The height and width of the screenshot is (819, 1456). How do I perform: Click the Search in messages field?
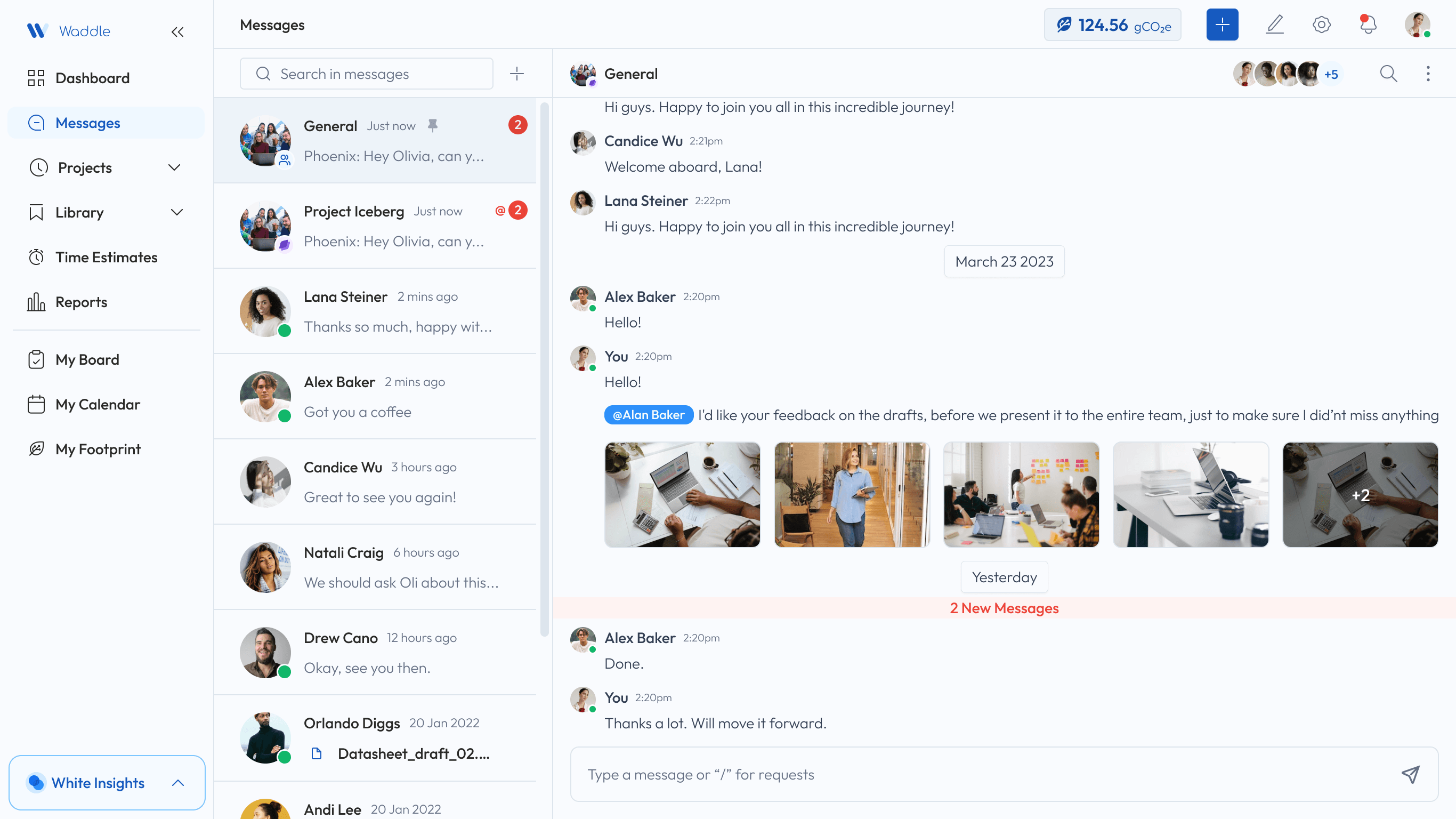[366, 74]
